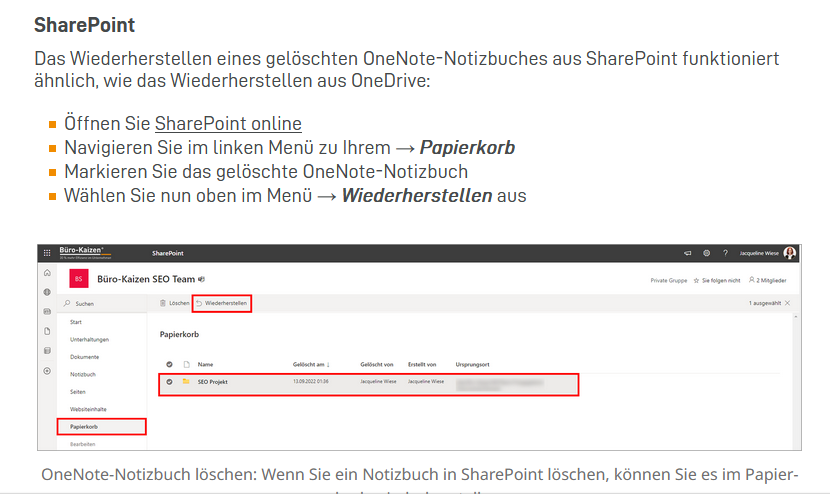Open the user profile avatar picture
Screen dimensions: 830x494
click(x=790, y=253)
